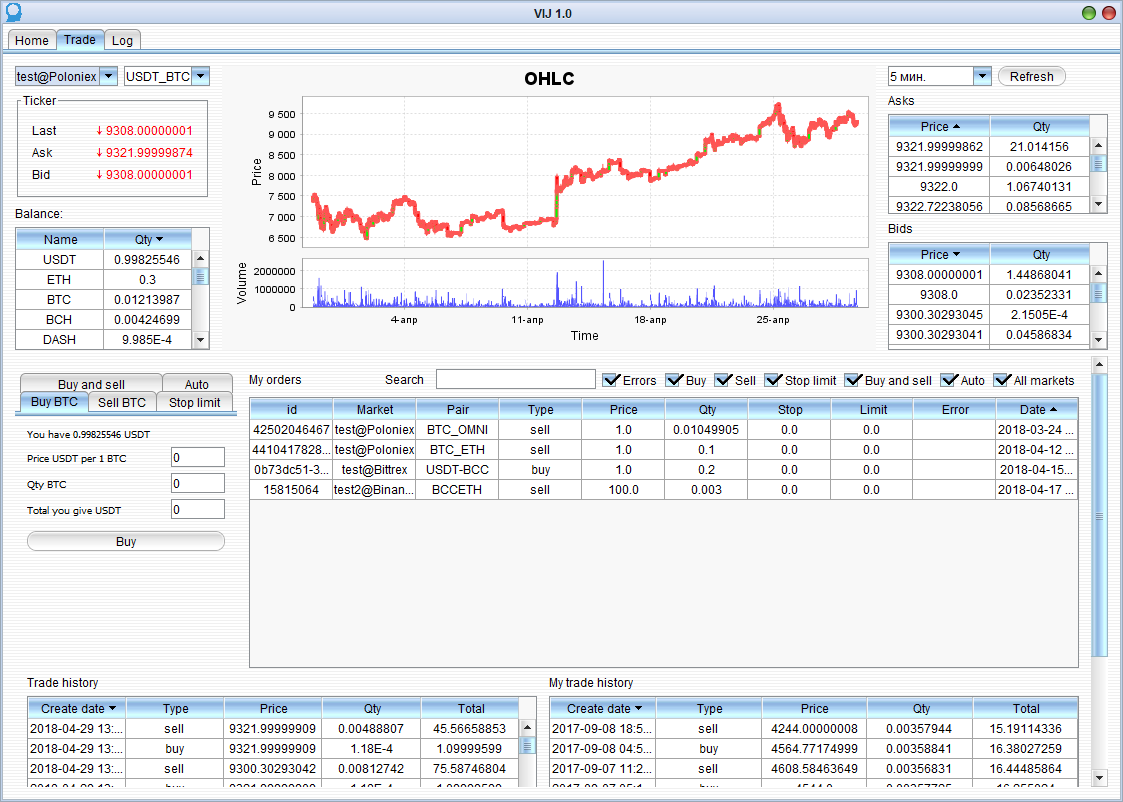Click the green maximize window button
This screenshot has width=1123, height=802.
[1089, 13]
